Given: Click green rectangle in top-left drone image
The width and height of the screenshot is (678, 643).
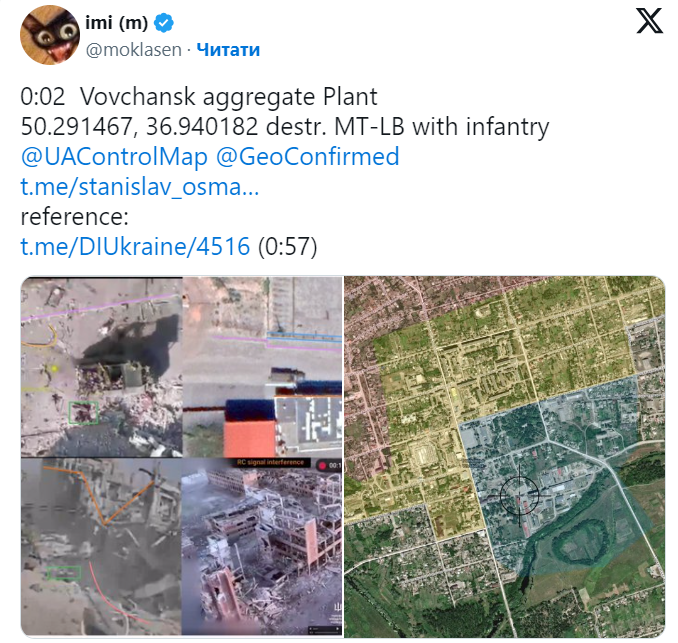Looking at the screenshot, I should [83, 412].
